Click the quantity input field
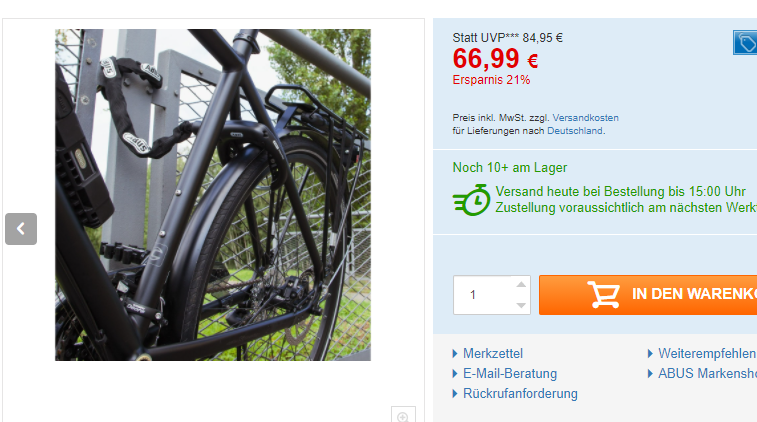Viewport: 757px width, 422px height. click(x=491, y=295)
